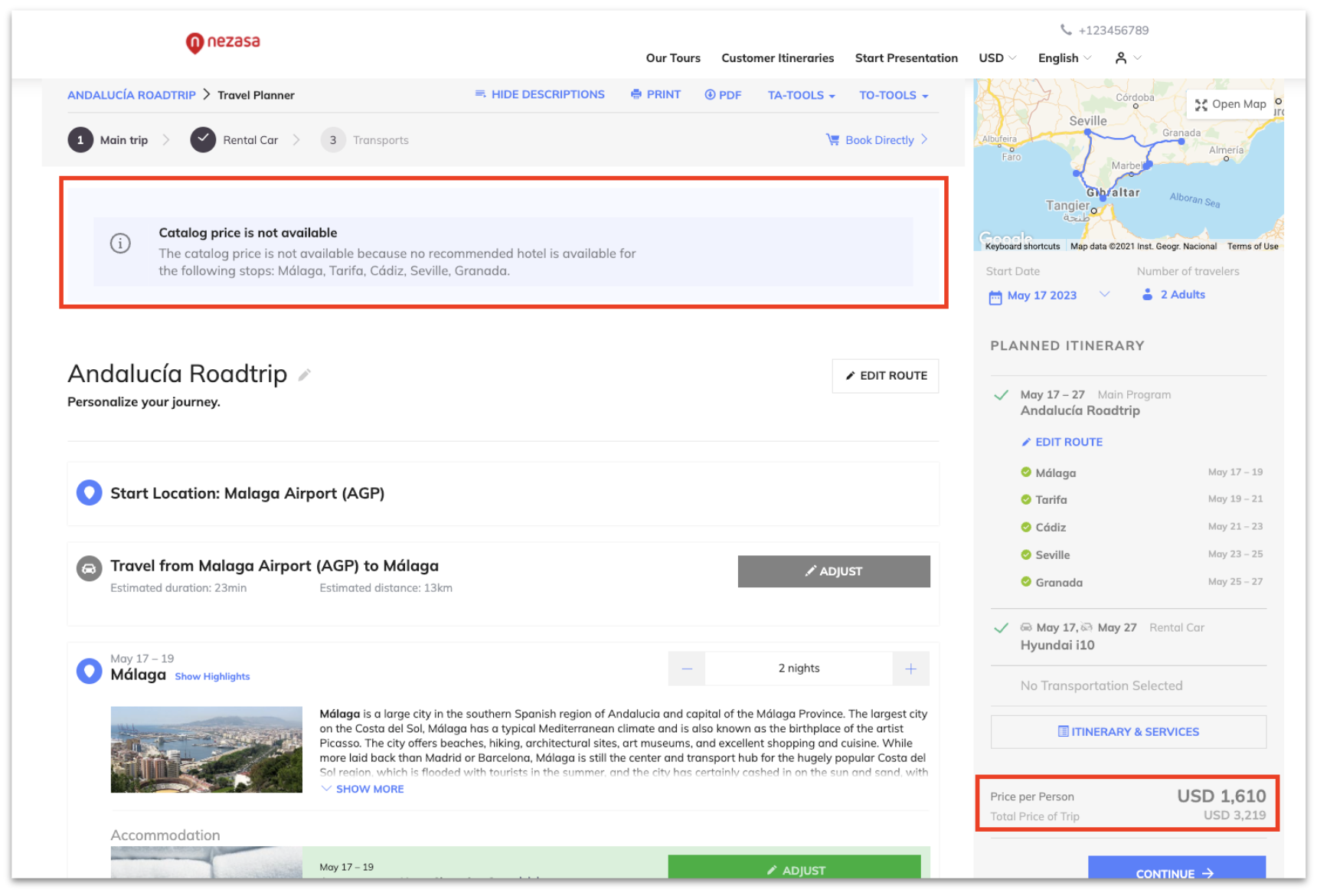Open the USD currency dropdown
This screenshot has height=896, width=1317.
point(997,58)
